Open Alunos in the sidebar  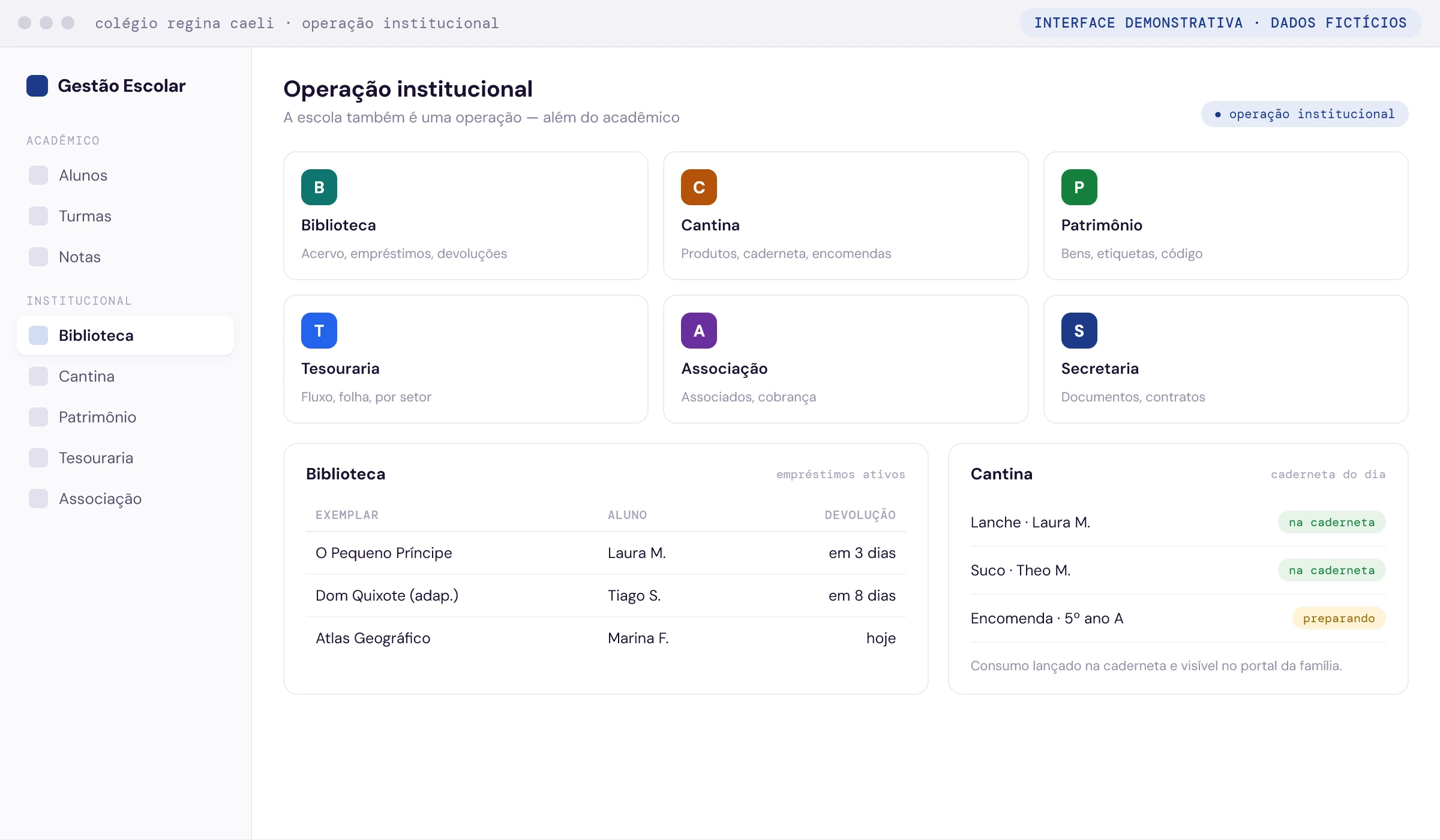[x=125, y=175]
